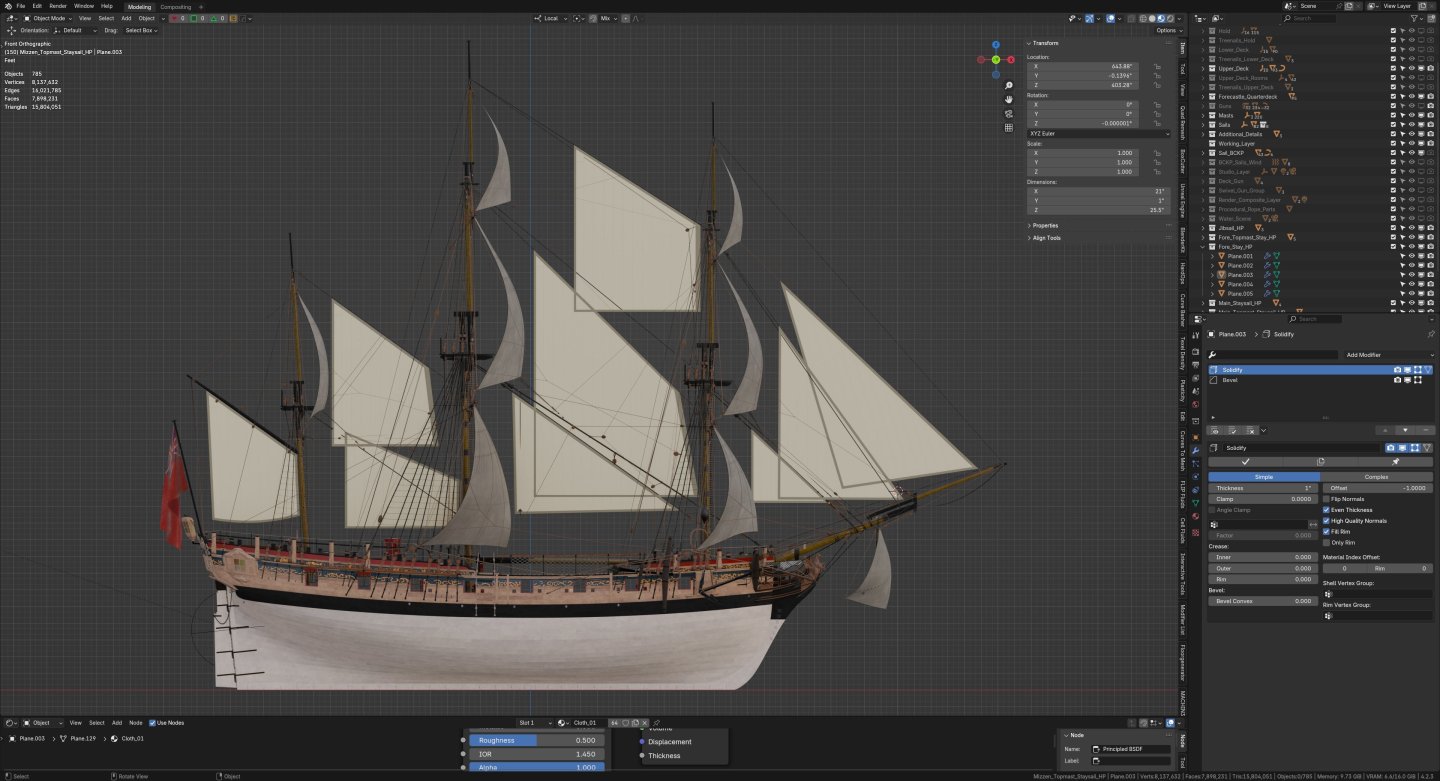Open the File menu
1440x781 pixels.
click(20, 6)
